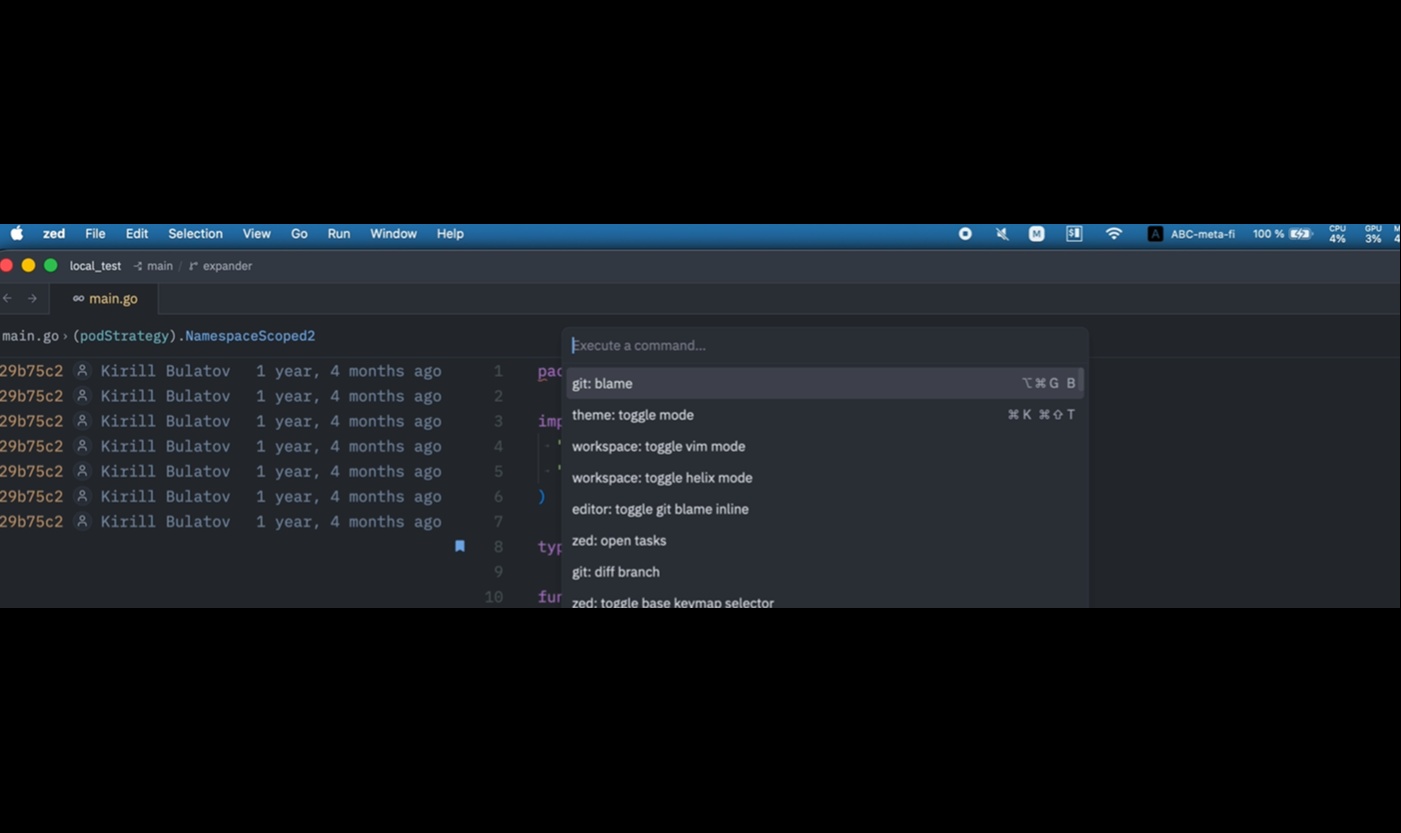Click the blame avatar icon on line 7

83,521
